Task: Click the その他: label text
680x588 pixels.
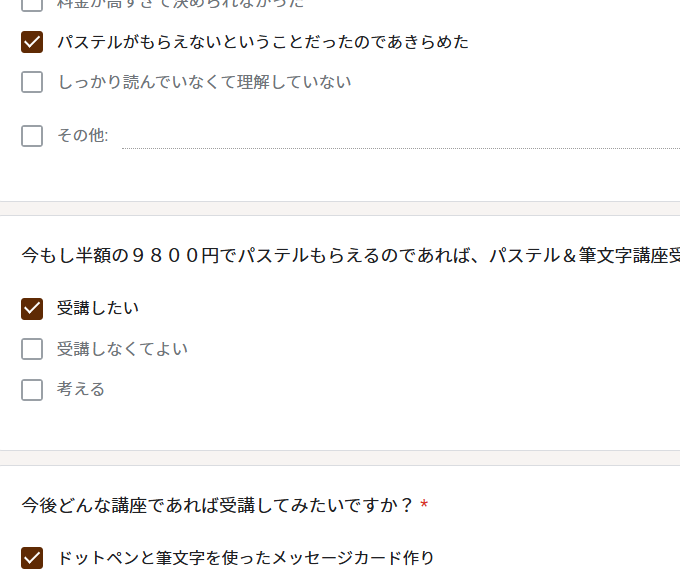Action: pyautogui.click(x=82, y=136)
